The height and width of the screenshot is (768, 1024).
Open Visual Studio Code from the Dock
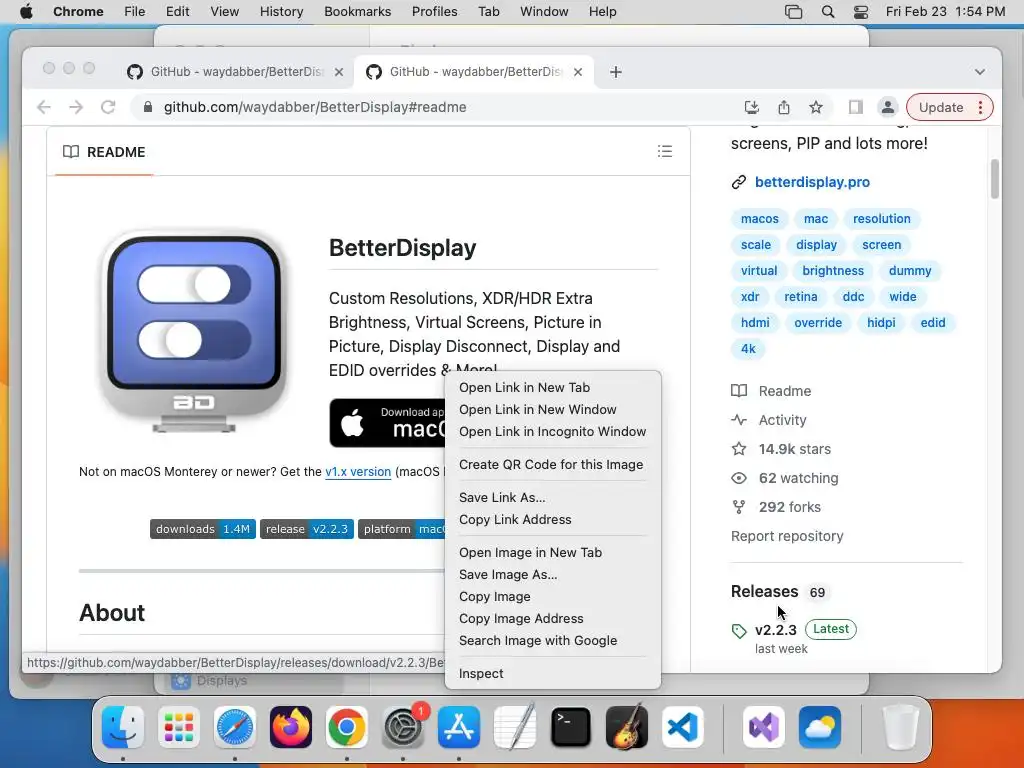tap(683, 727)
